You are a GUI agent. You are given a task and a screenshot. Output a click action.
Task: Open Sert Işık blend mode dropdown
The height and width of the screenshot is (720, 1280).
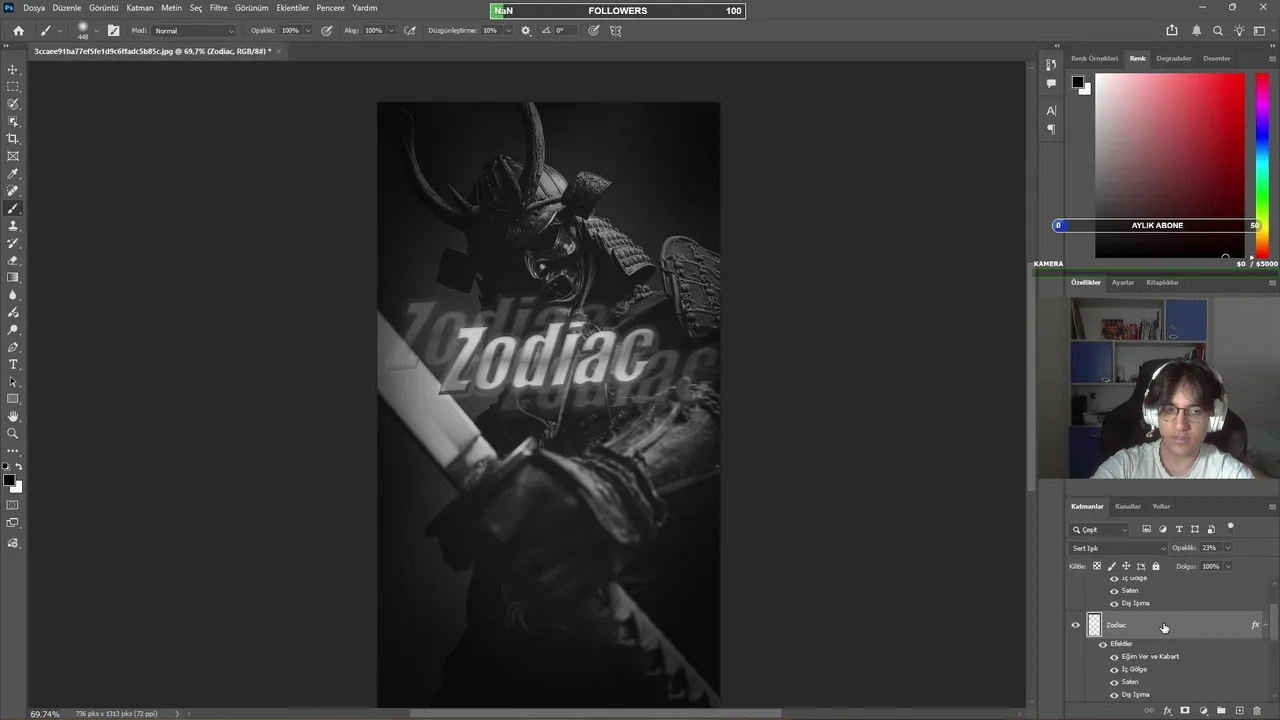[1118, 548]
